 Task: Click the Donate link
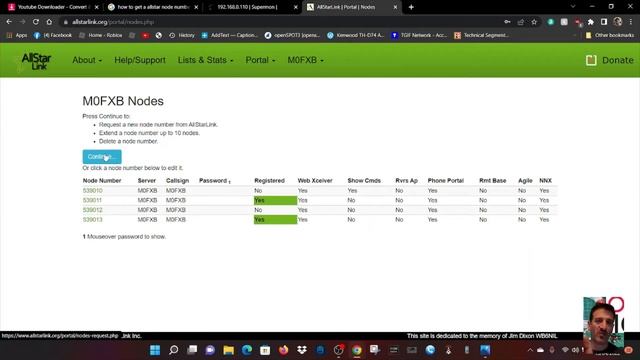point(618,60)
